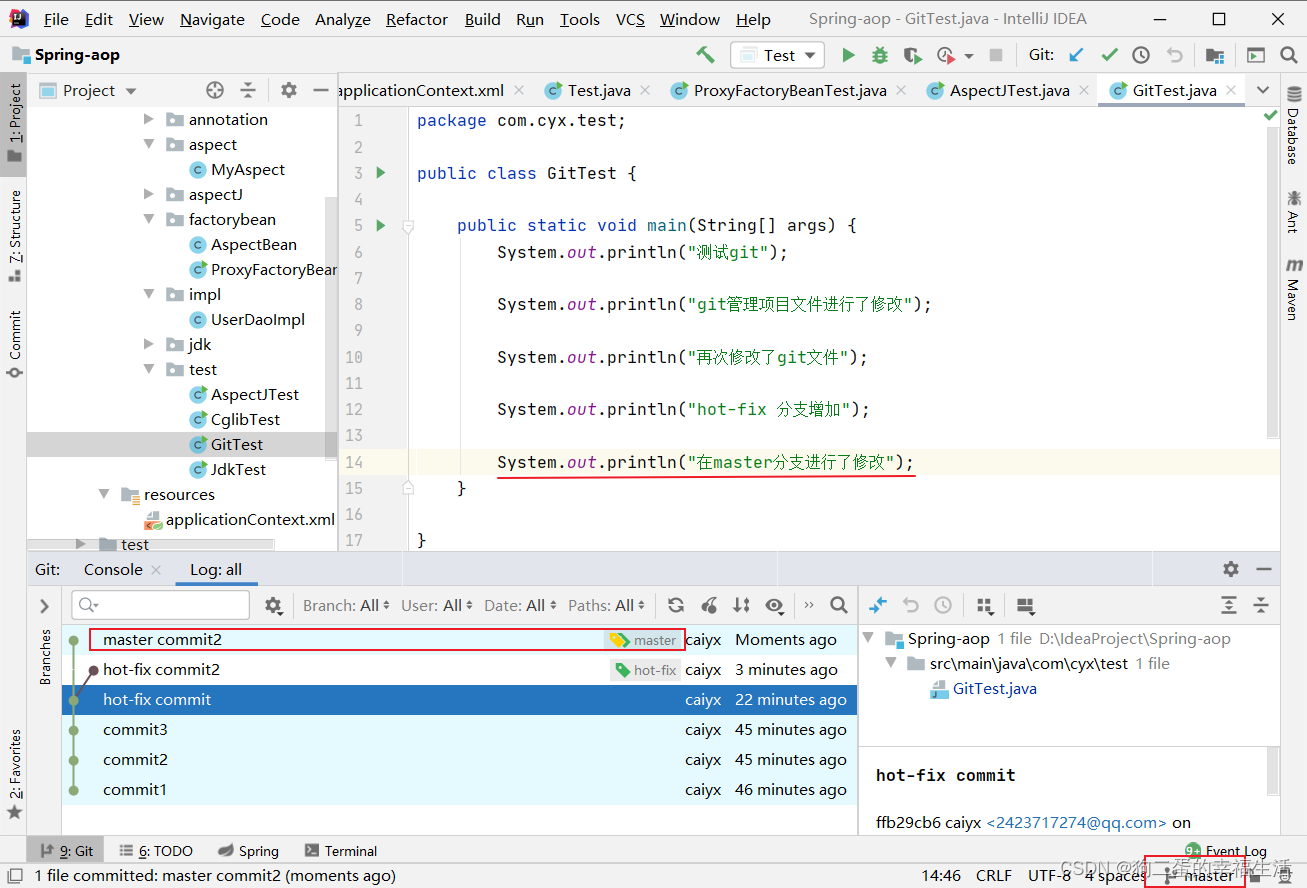1307x888 pixels.
Task: Open Date filter dropdown
Action: pyautogui.click(x=521, y=605)
